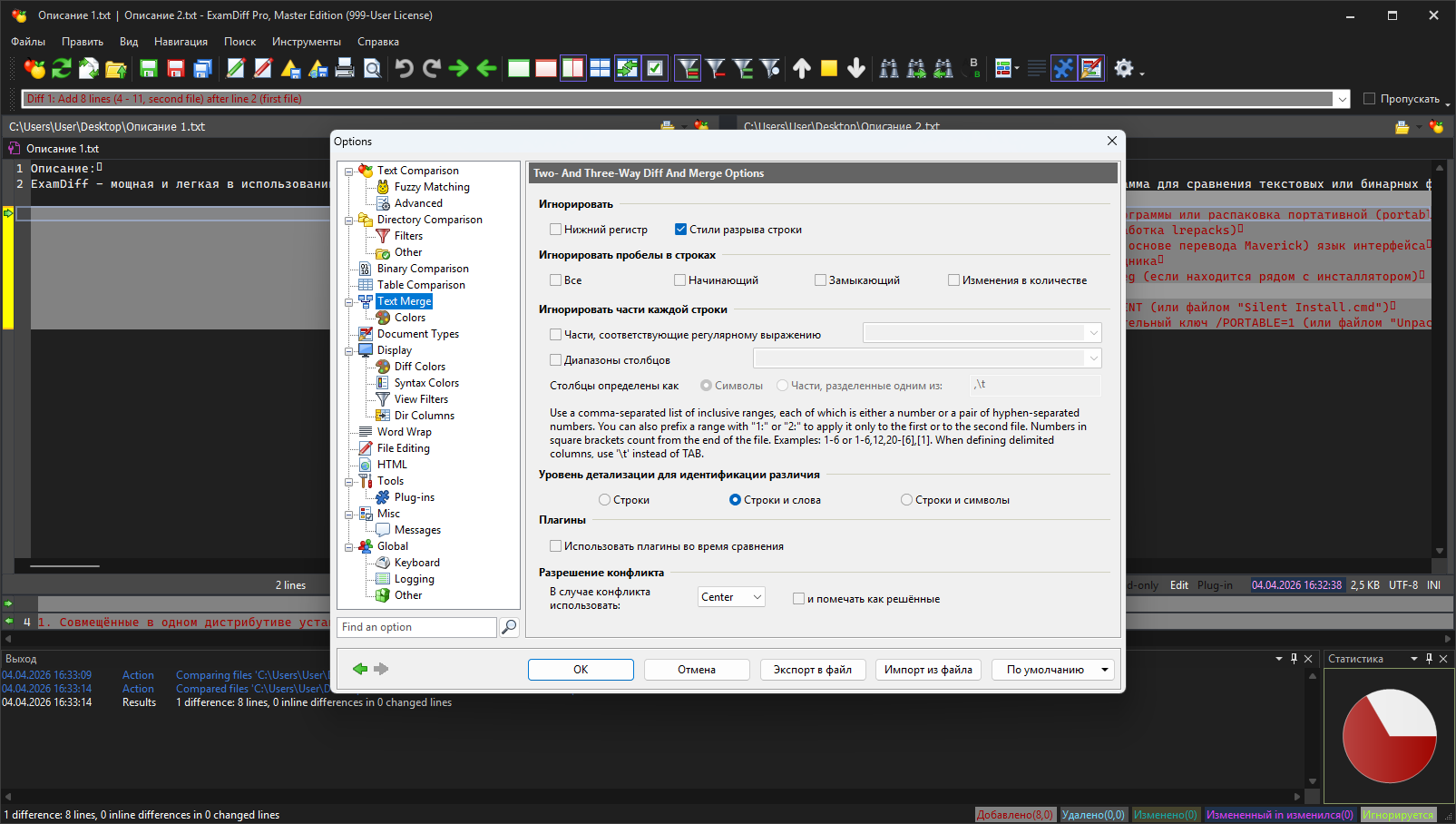Click the magnifier search icon beside Find an option
Screen dimensions: 1456x824
tap(509, 627)
